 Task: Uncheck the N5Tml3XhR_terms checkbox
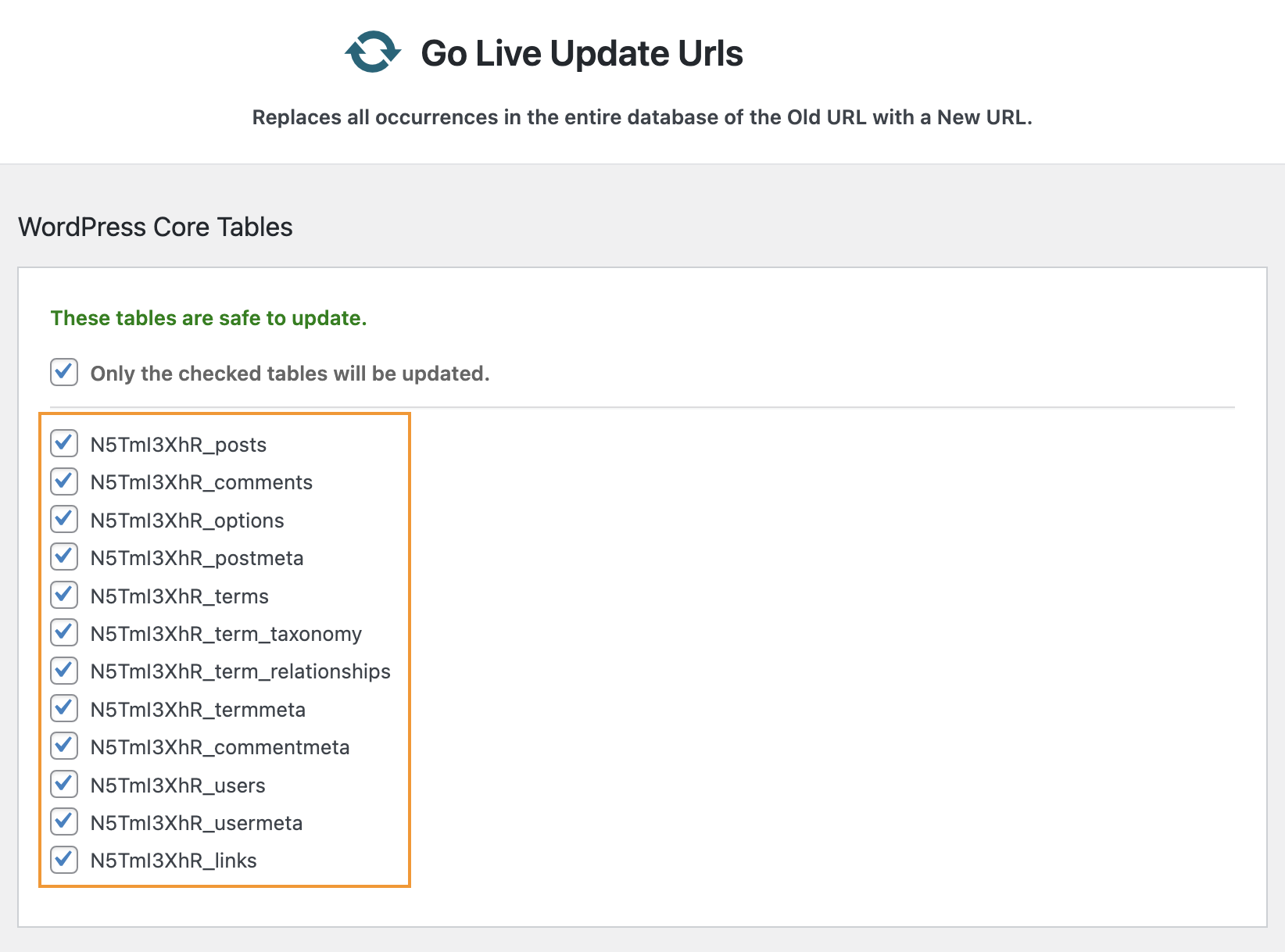point(64,595)
